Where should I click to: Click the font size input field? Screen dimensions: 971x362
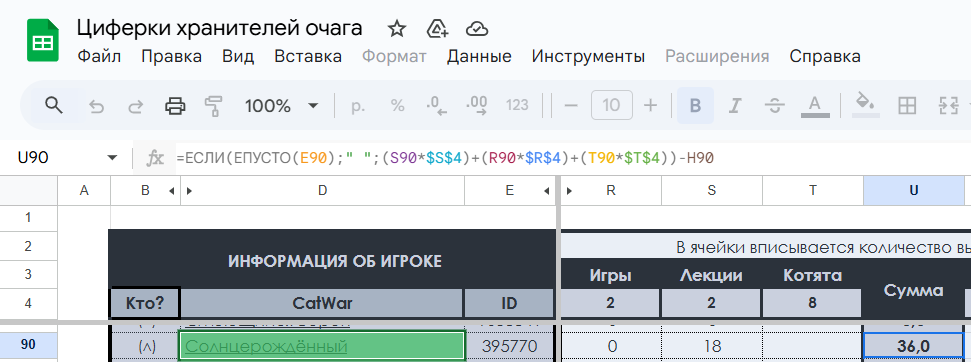tap(611, 106)
